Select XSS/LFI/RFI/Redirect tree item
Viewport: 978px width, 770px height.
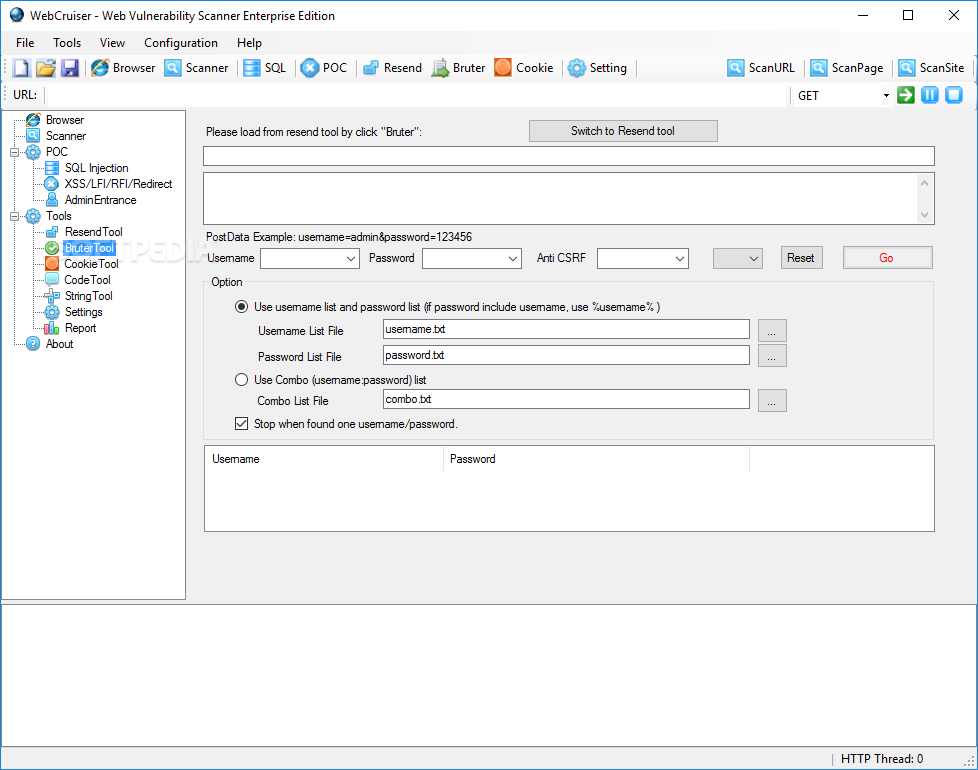pos(118,184)
